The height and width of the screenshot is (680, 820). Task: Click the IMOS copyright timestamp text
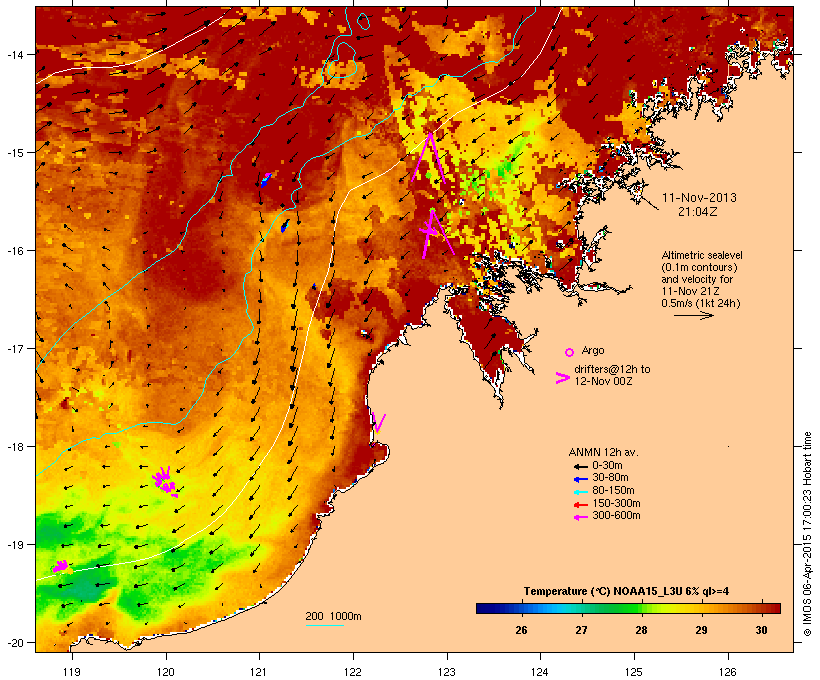(808, 534)
